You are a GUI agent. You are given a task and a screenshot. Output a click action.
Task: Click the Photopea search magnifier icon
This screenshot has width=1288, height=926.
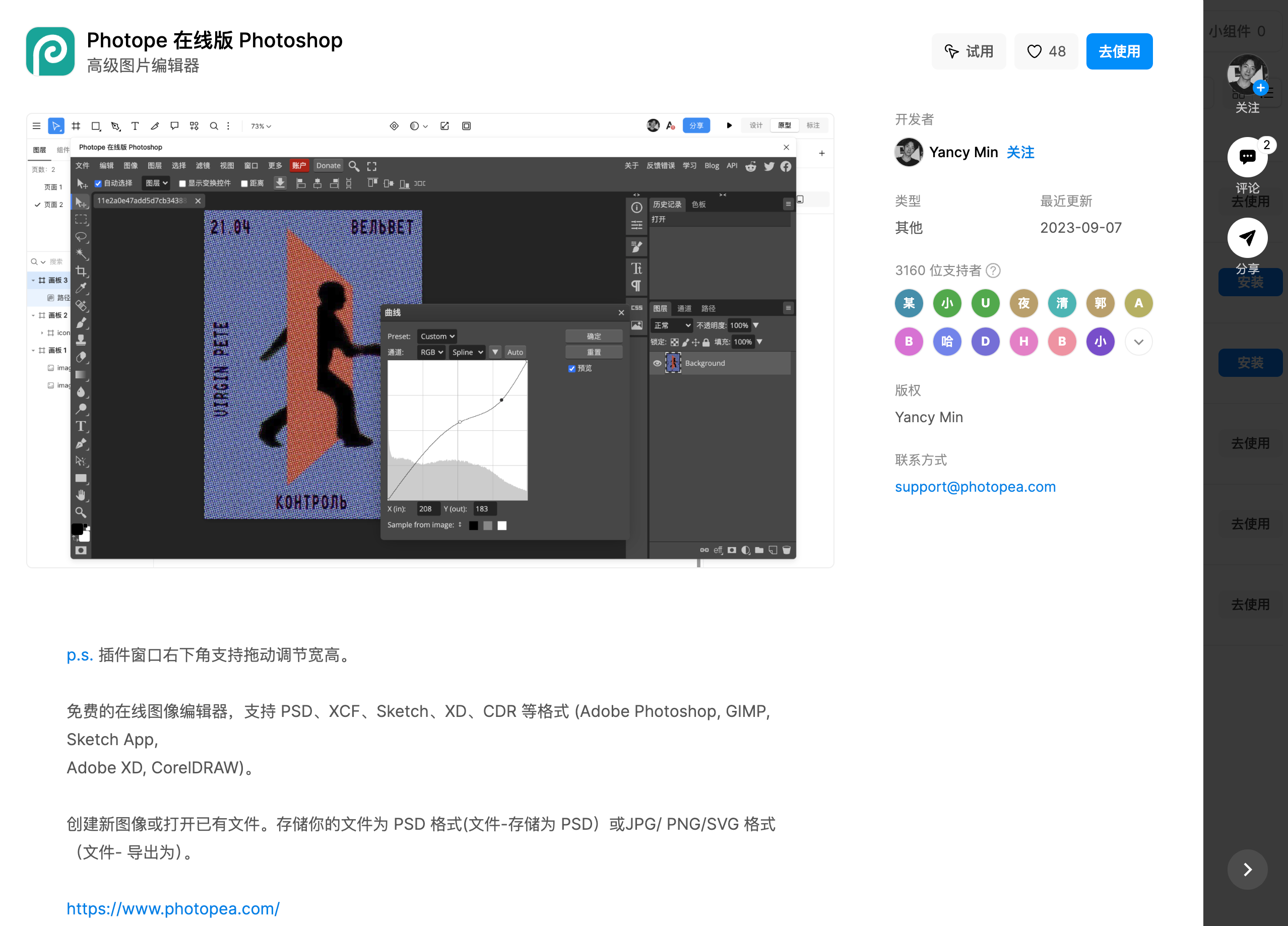point(354,166)
